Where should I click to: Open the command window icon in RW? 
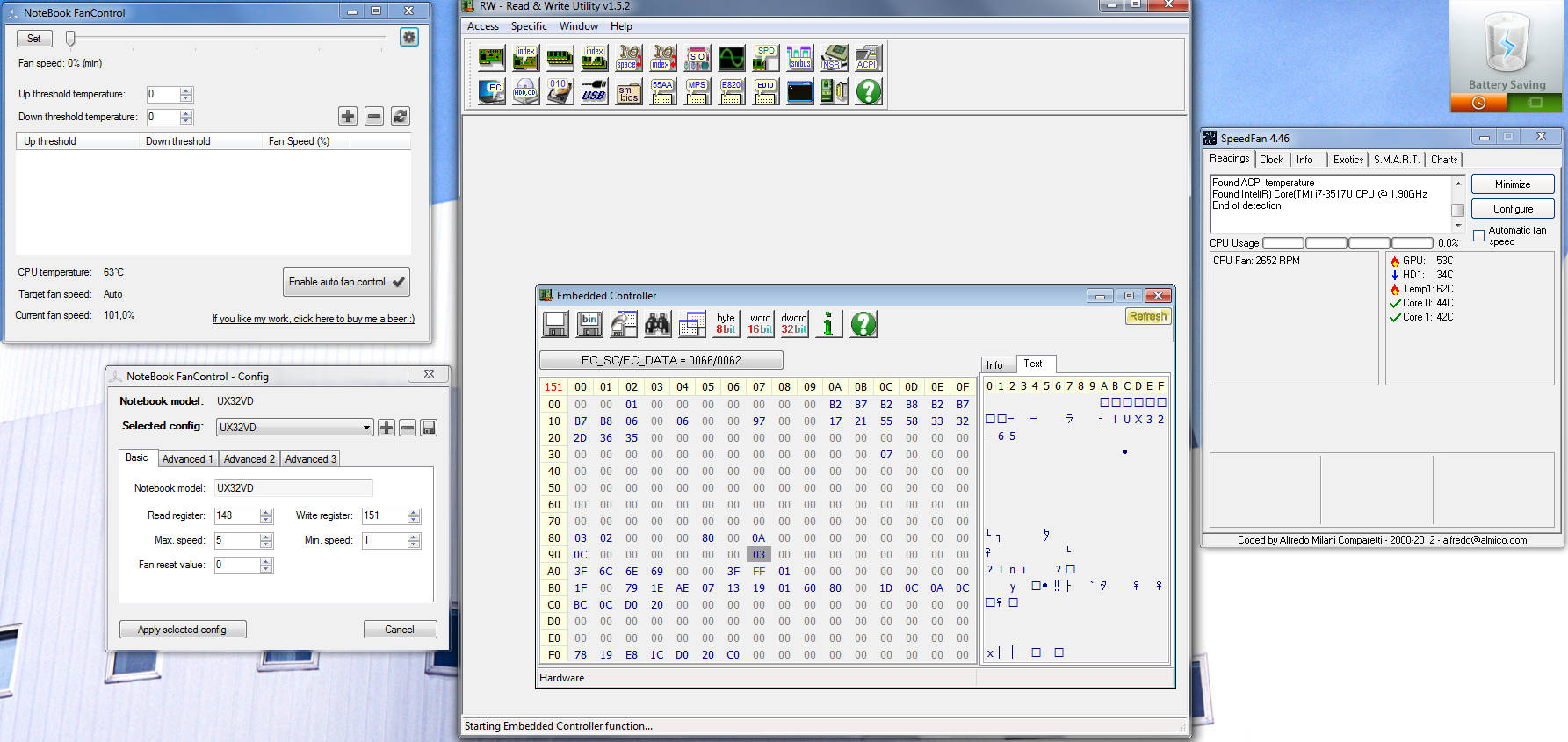799,91
